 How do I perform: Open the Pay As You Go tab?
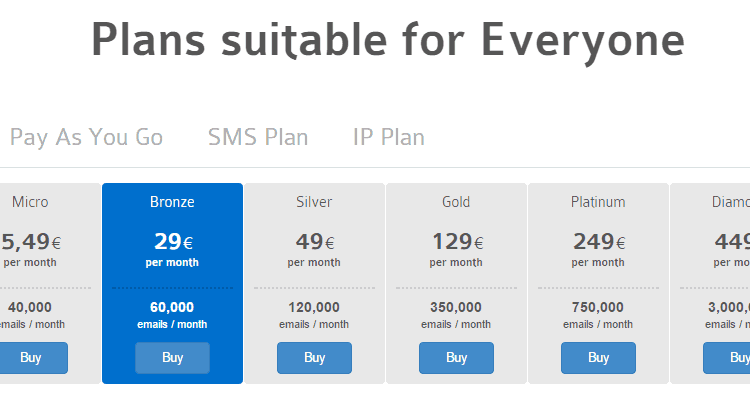pos(86,138)
